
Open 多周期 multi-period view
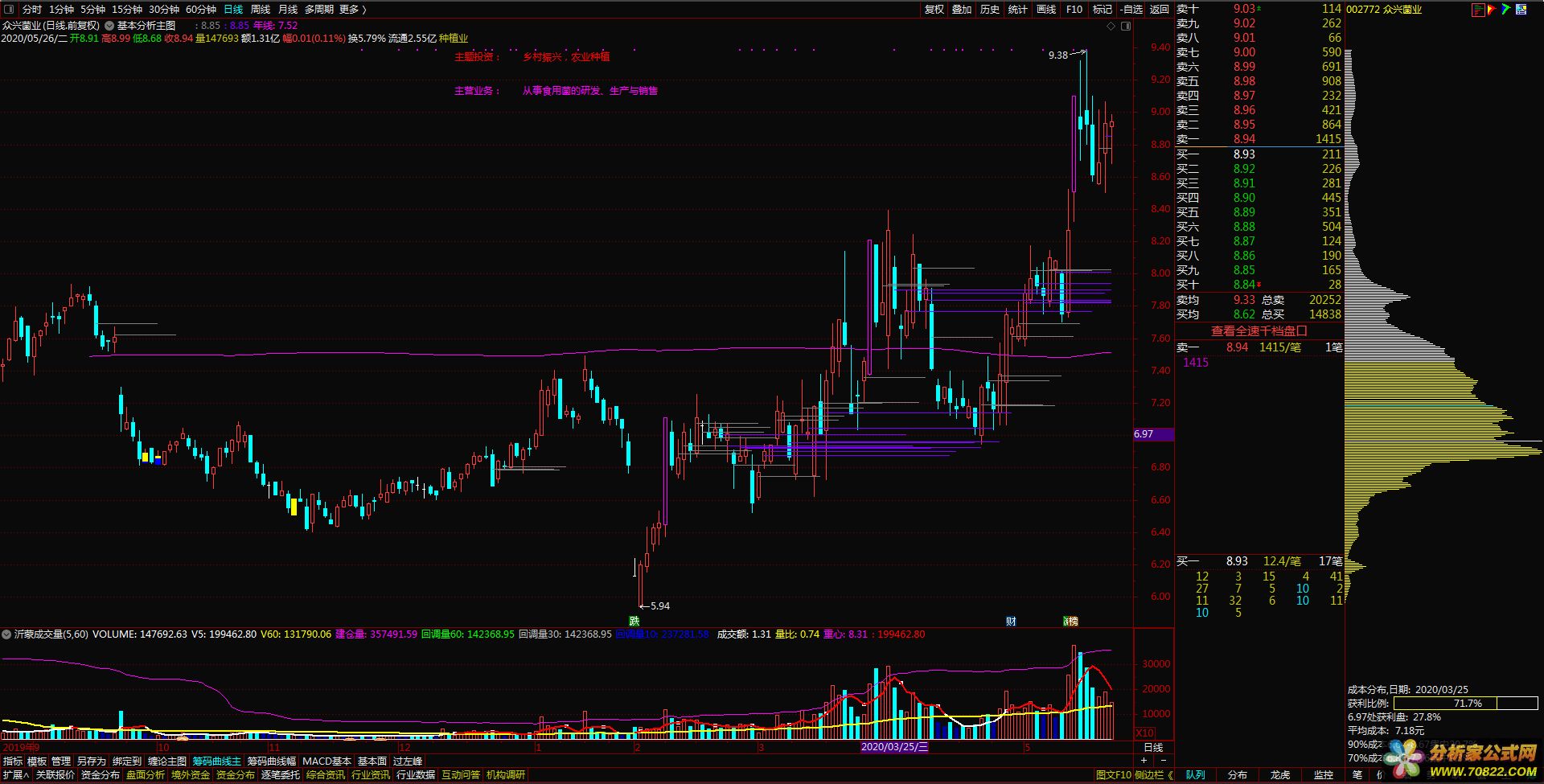click(x=319, y=10)
